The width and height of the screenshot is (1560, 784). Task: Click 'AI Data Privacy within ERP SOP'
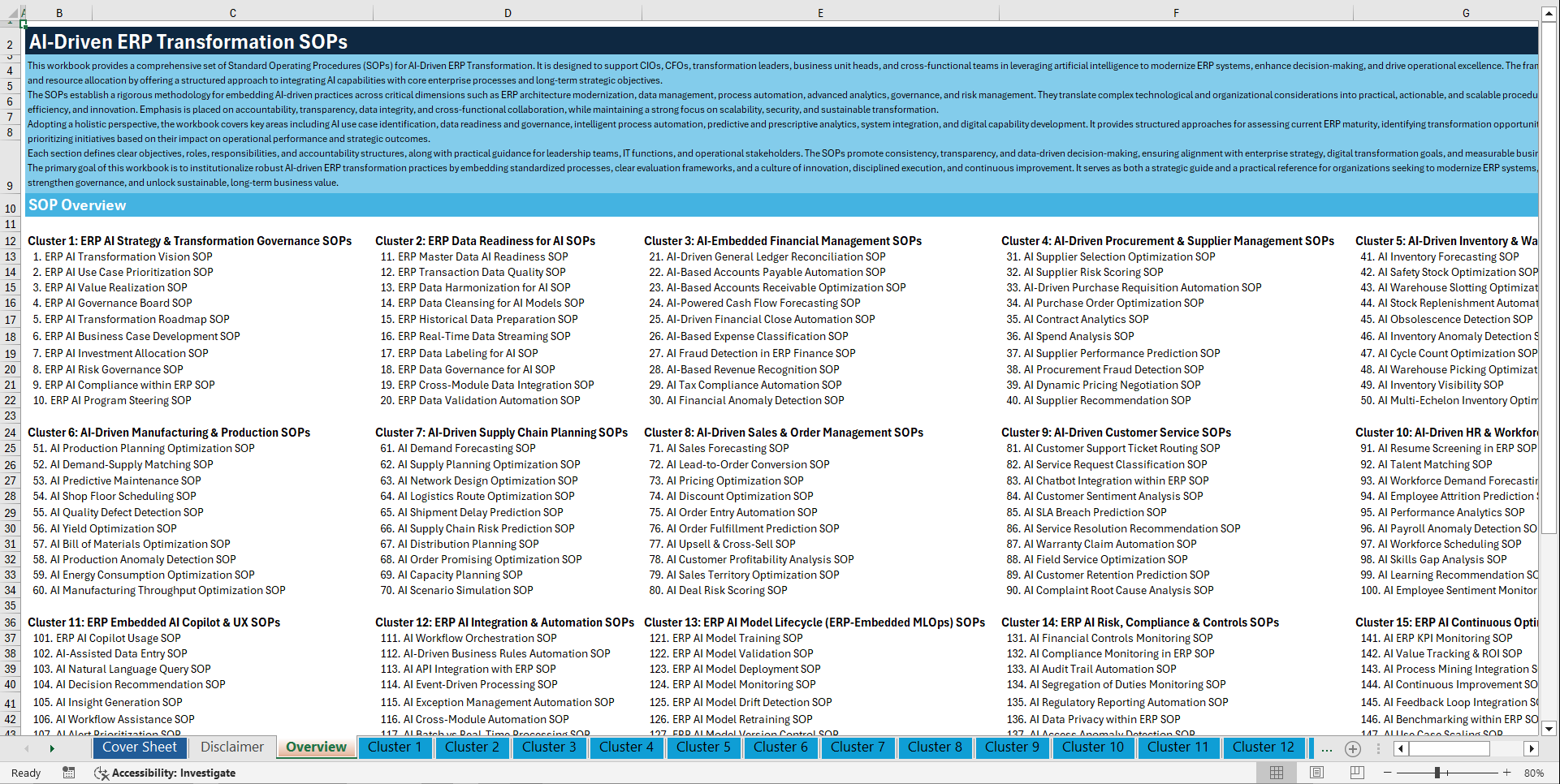coord(1093,719)
